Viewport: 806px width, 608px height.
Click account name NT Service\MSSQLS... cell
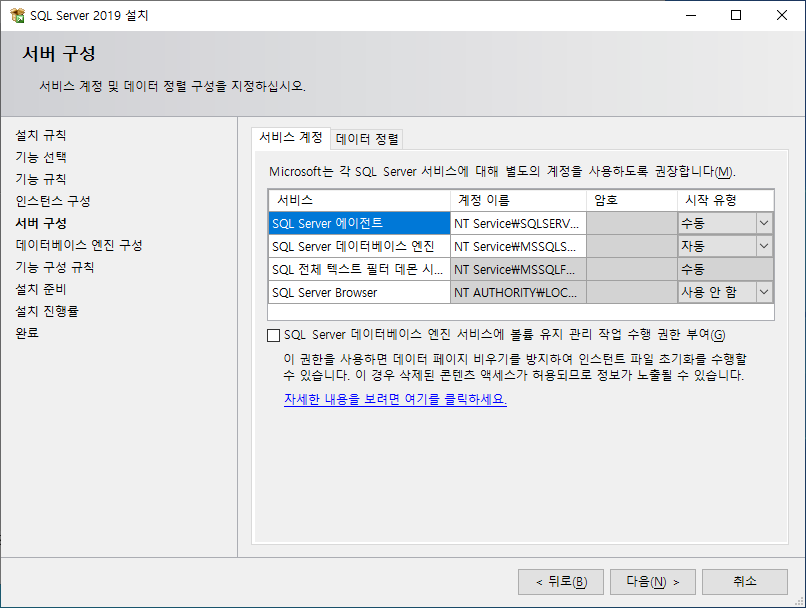click(518, 246)
